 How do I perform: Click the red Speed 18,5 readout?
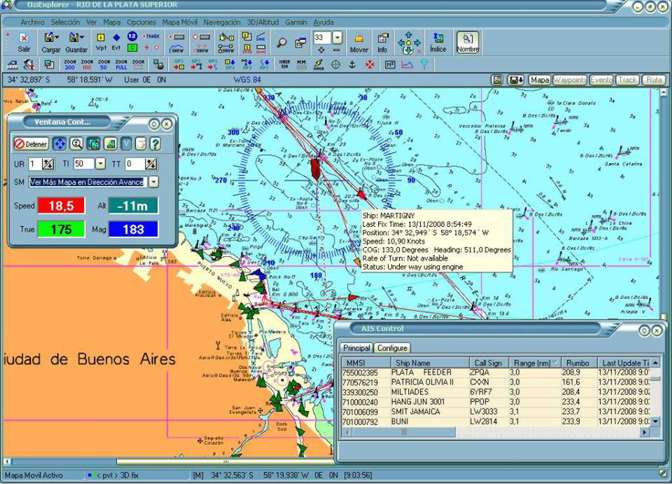tap(61, 206)
